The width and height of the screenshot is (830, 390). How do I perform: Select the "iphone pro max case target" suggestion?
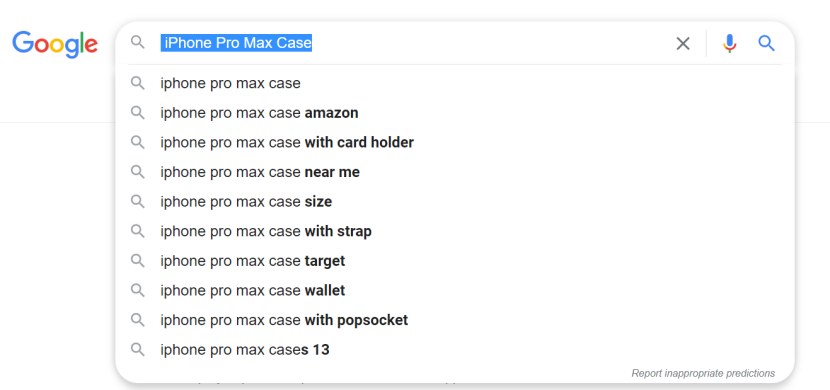(x=454, y=261)
